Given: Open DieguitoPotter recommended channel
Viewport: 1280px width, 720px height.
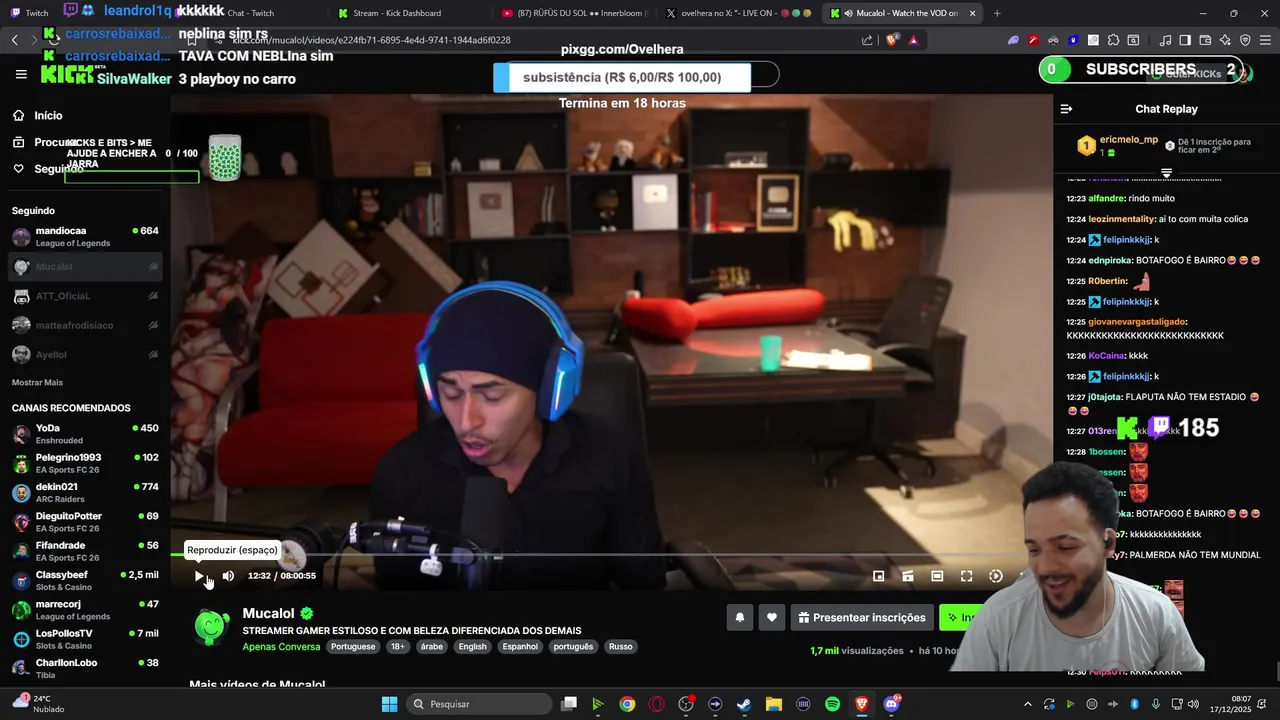Looking at the screenshot, I should coord(85,522).
